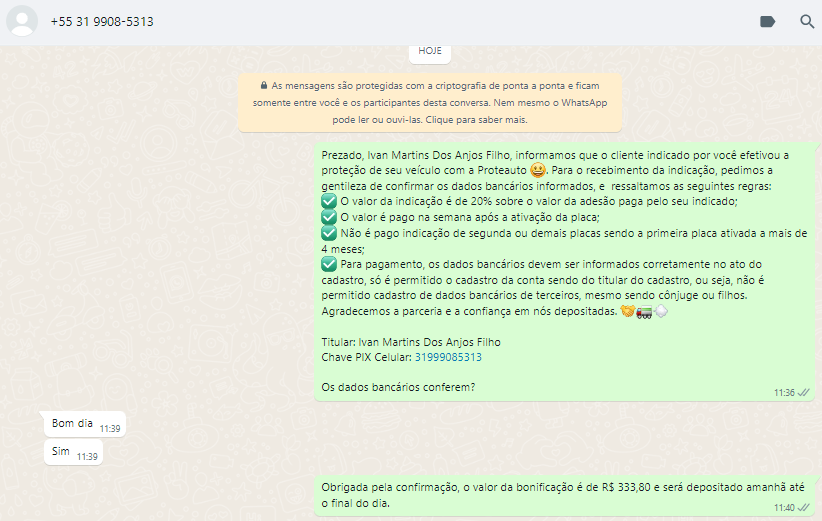The height and width of the screenshot is (521, 822).
Task: Click the lock icon in encryption notice
Action: tap(264, 86)
